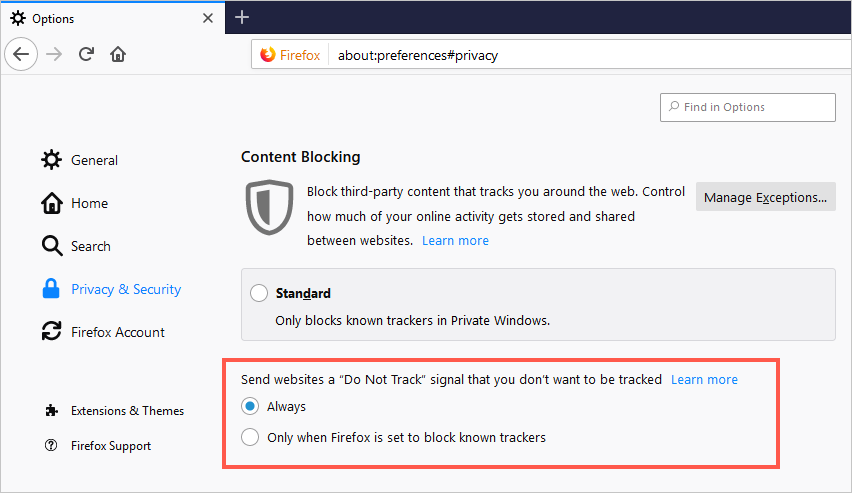The width and height of the screenshot is (852, 493).
Task: Click the forward navigation arrow
Action: pos(54,54)
